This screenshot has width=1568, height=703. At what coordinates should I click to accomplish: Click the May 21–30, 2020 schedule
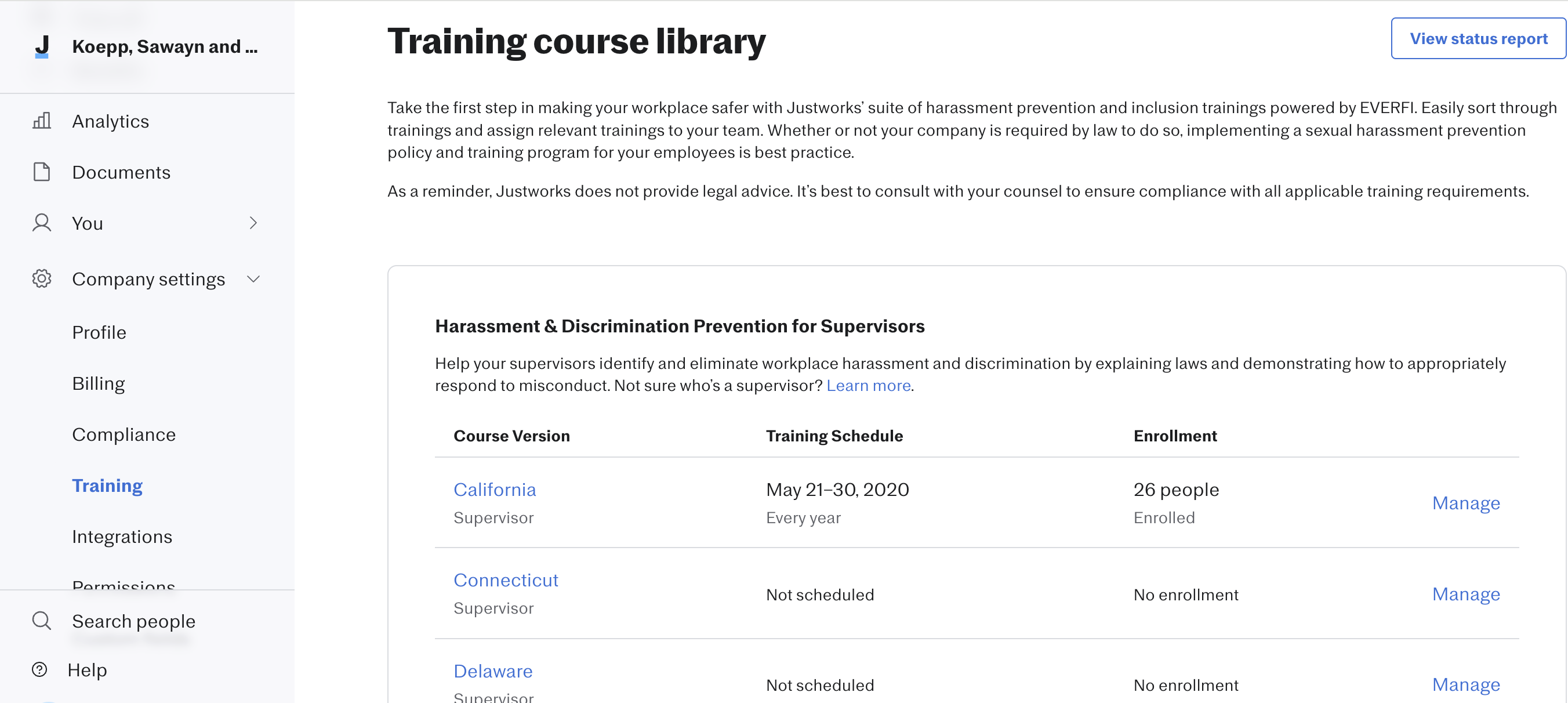837,490
